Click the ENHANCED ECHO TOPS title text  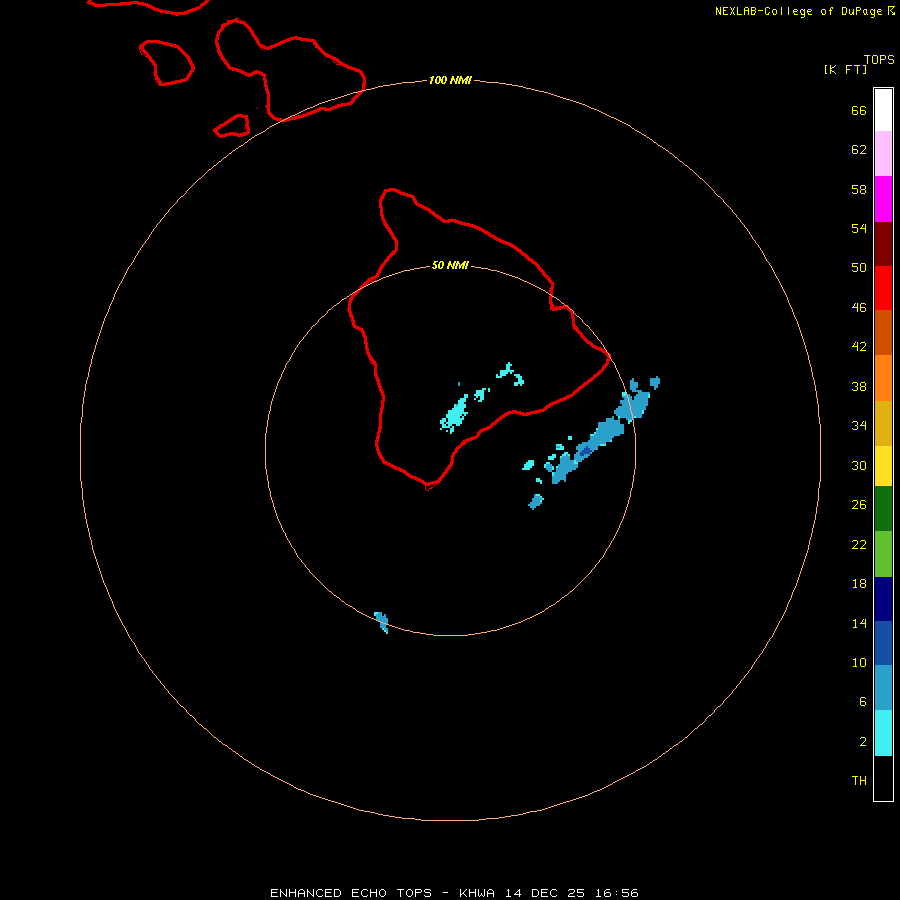pyautogui.click(x=351, y=893)
